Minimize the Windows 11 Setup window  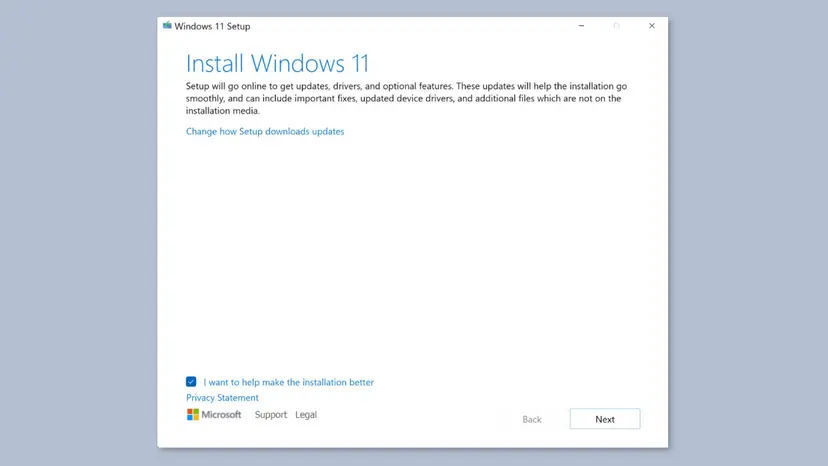[x=581, y=25]
